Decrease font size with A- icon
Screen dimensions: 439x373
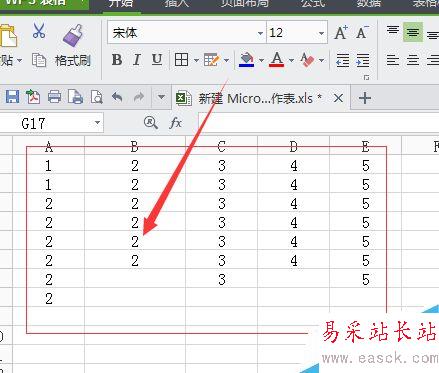[x=362, y=33]
